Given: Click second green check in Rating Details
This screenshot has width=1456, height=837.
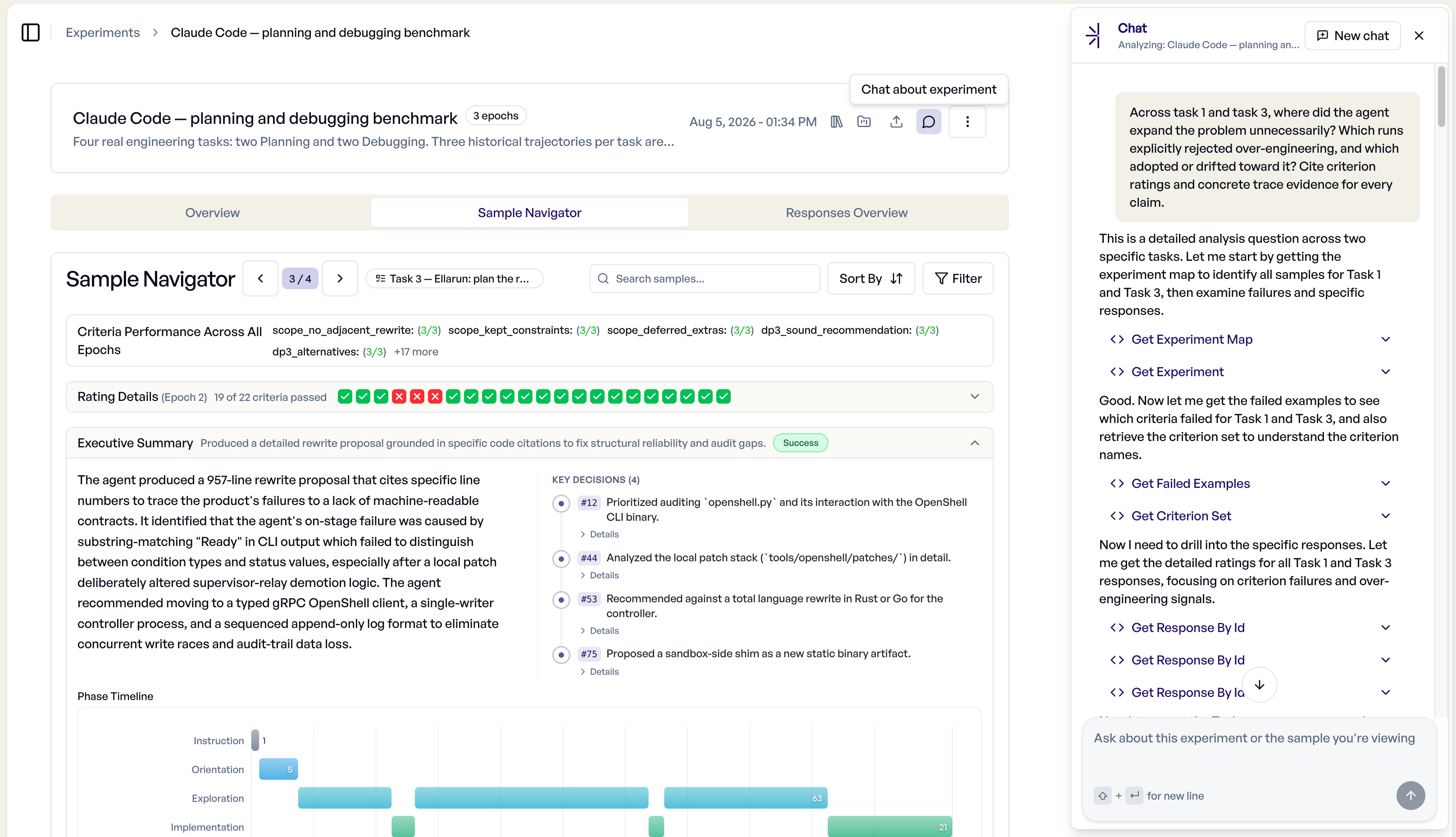Looking at the screenshot, I should pos(363,397).
